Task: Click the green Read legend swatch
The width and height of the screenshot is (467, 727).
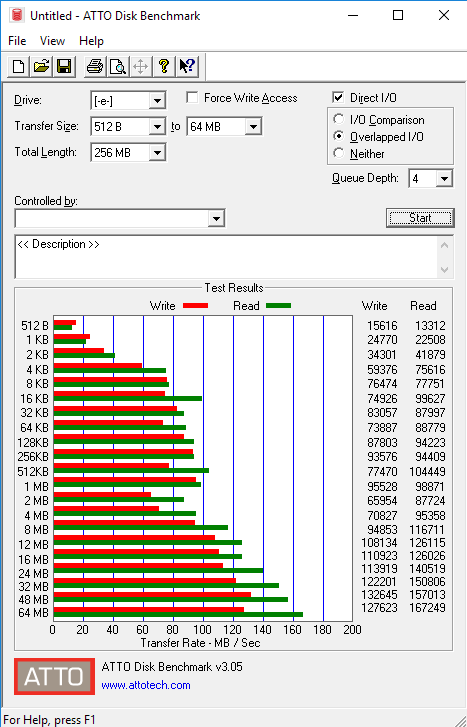Action: click(279, 306)
